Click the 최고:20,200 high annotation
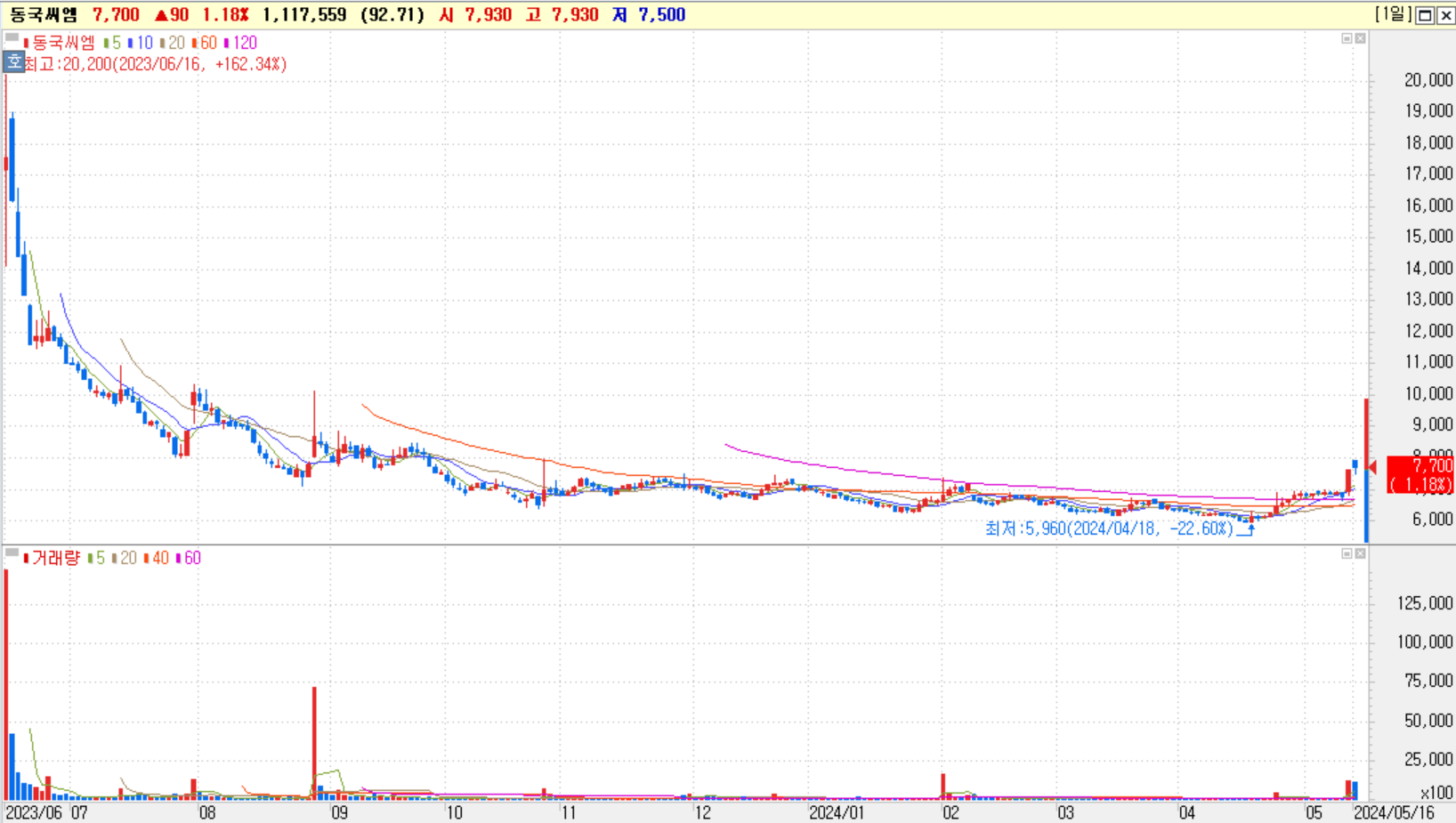The height and width of the screenshot is (823, 1456). (155, 64)
